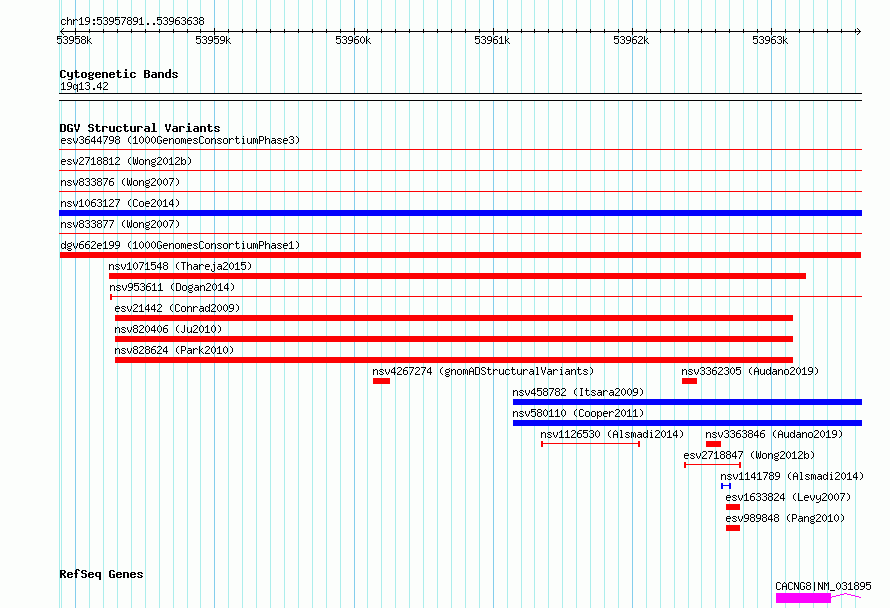
Task: Open the nsv828624 (Park2010) variant label
Action: coord(174,350)
